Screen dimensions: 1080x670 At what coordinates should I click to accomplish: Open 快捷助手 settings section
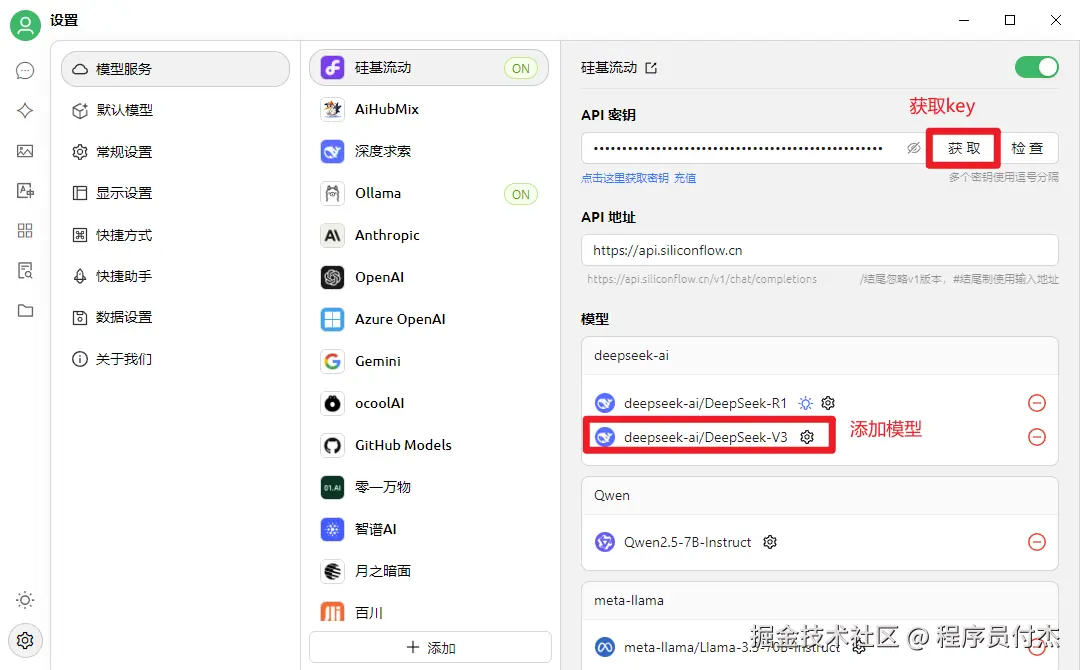[x=176, y=276]
